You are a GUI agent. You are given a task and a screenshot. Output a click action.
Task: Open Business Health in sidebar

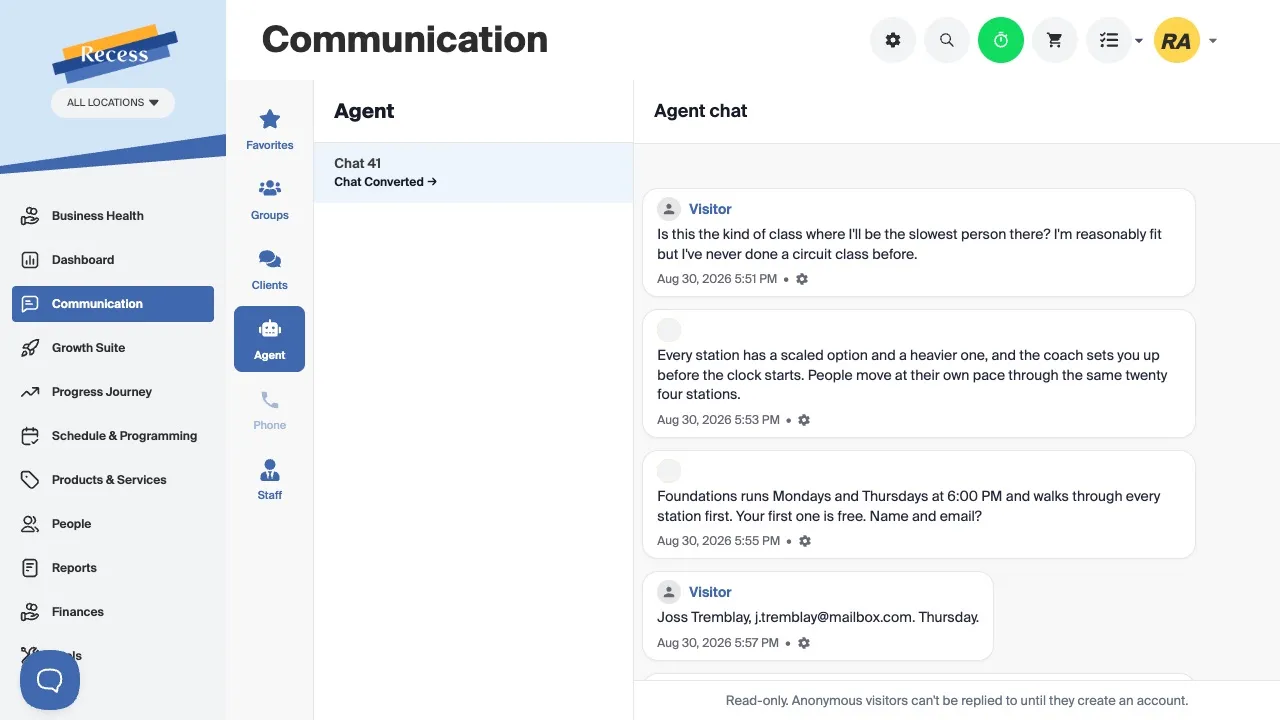113,216
